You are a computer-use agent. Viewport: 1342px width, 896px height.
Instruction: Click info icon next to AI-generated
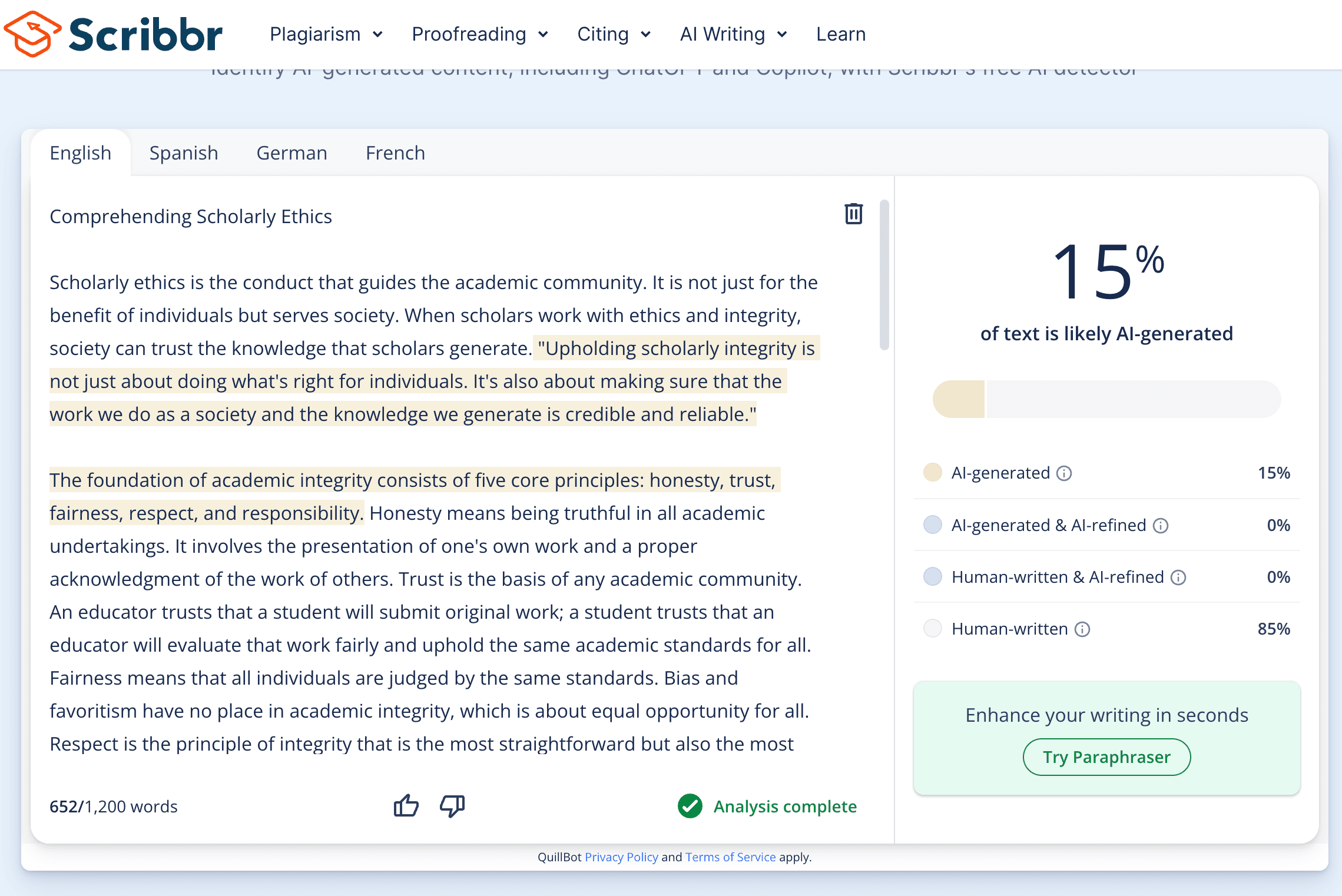click(x=1064, y=473)
